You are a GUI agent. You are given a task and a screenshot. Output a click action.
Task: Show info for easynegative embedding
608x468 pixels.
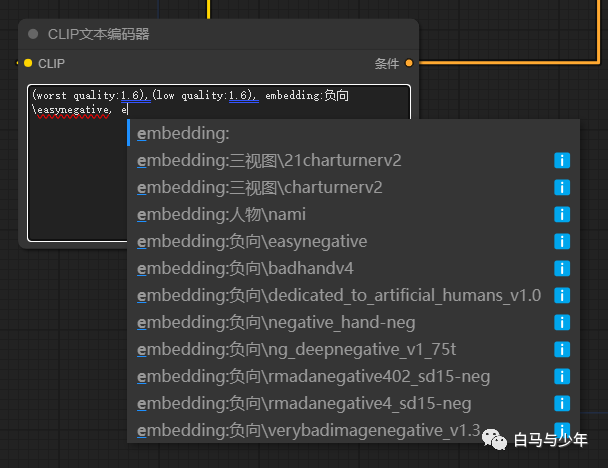tap(562, 241)
